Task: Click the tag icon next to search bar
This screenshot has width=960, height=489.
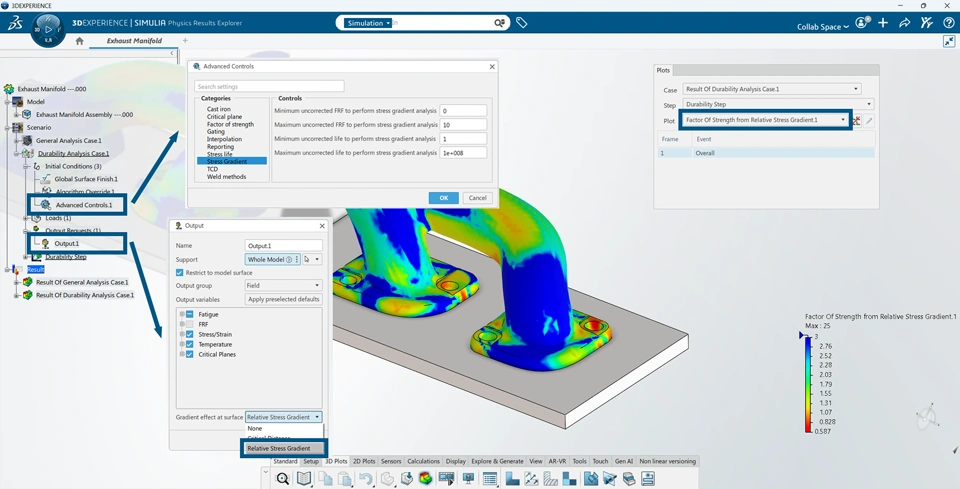Action: click(521, 23)
